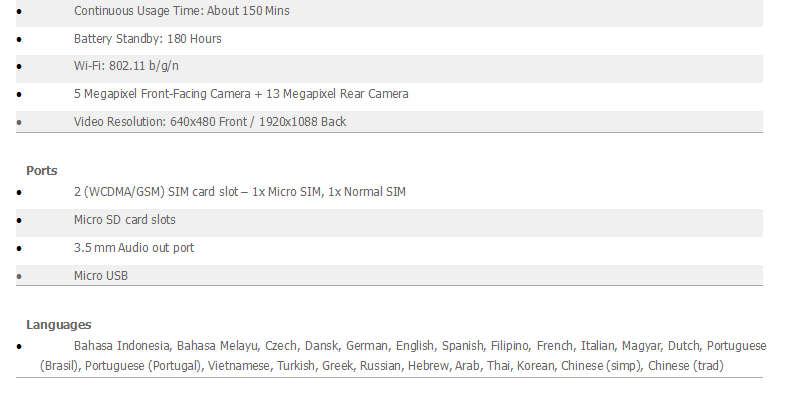Click the Languages section heading
The height and width of the screenshot is (393, 791).
tap(59, 324)
